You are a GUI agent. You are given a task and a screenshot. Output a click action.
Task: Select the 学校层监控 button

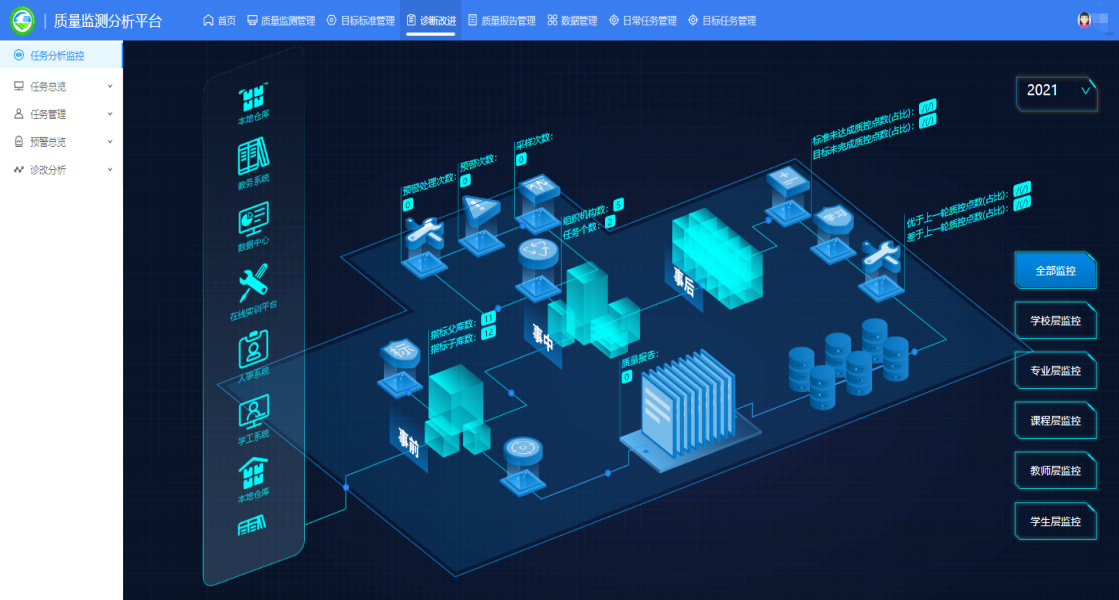pos(1055,321)
